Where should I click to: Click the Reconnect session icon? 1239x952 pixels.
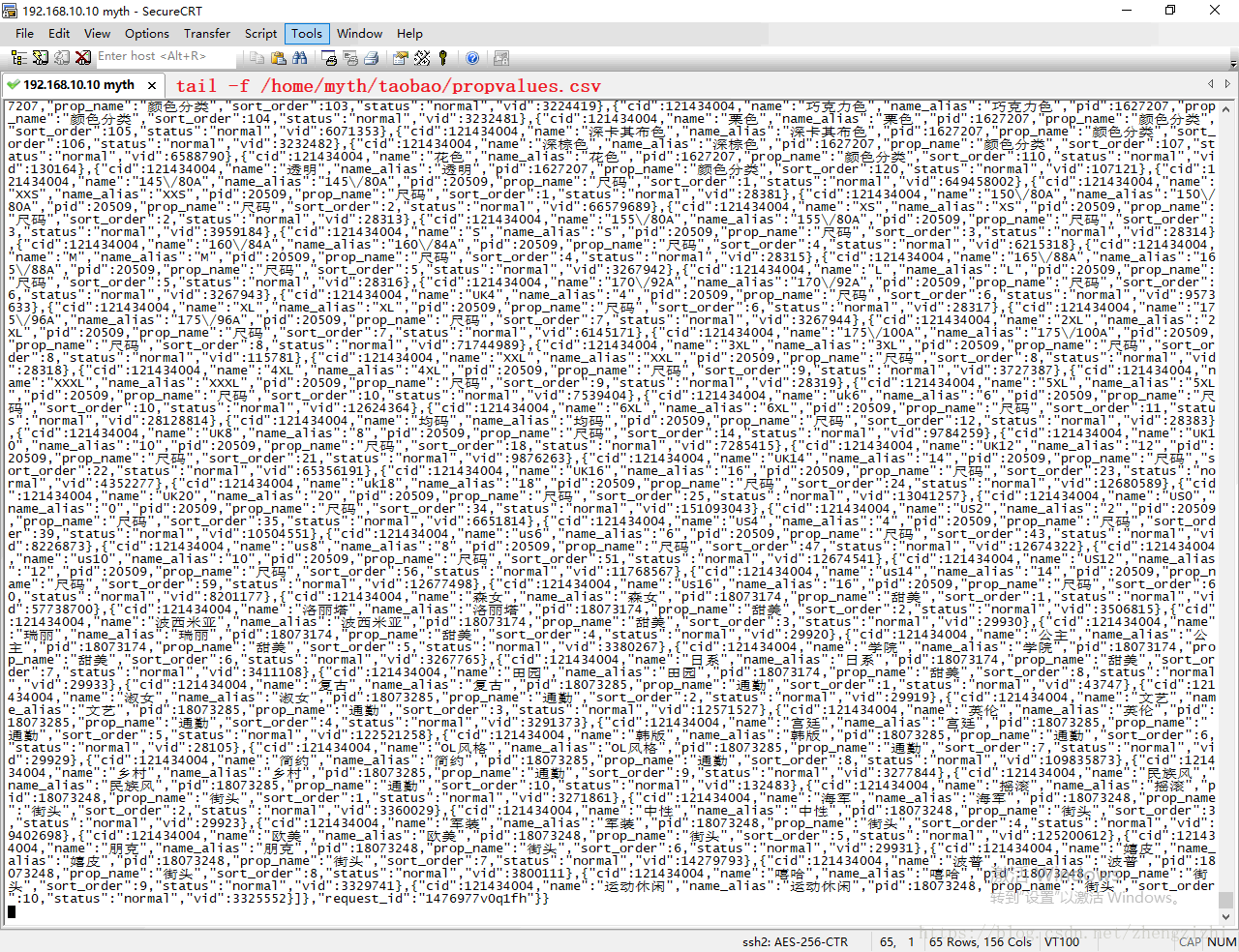(x=62, y=58)
